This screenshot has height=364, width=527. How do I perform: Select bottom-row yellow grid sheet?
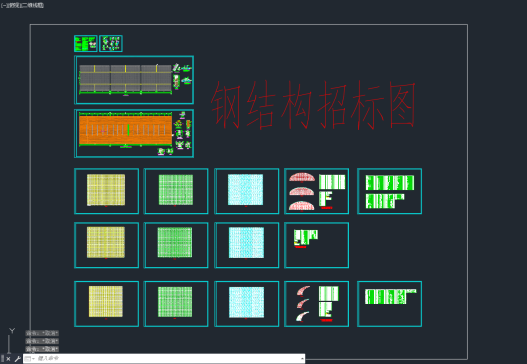pyautogui.click(x=107, y=304)
